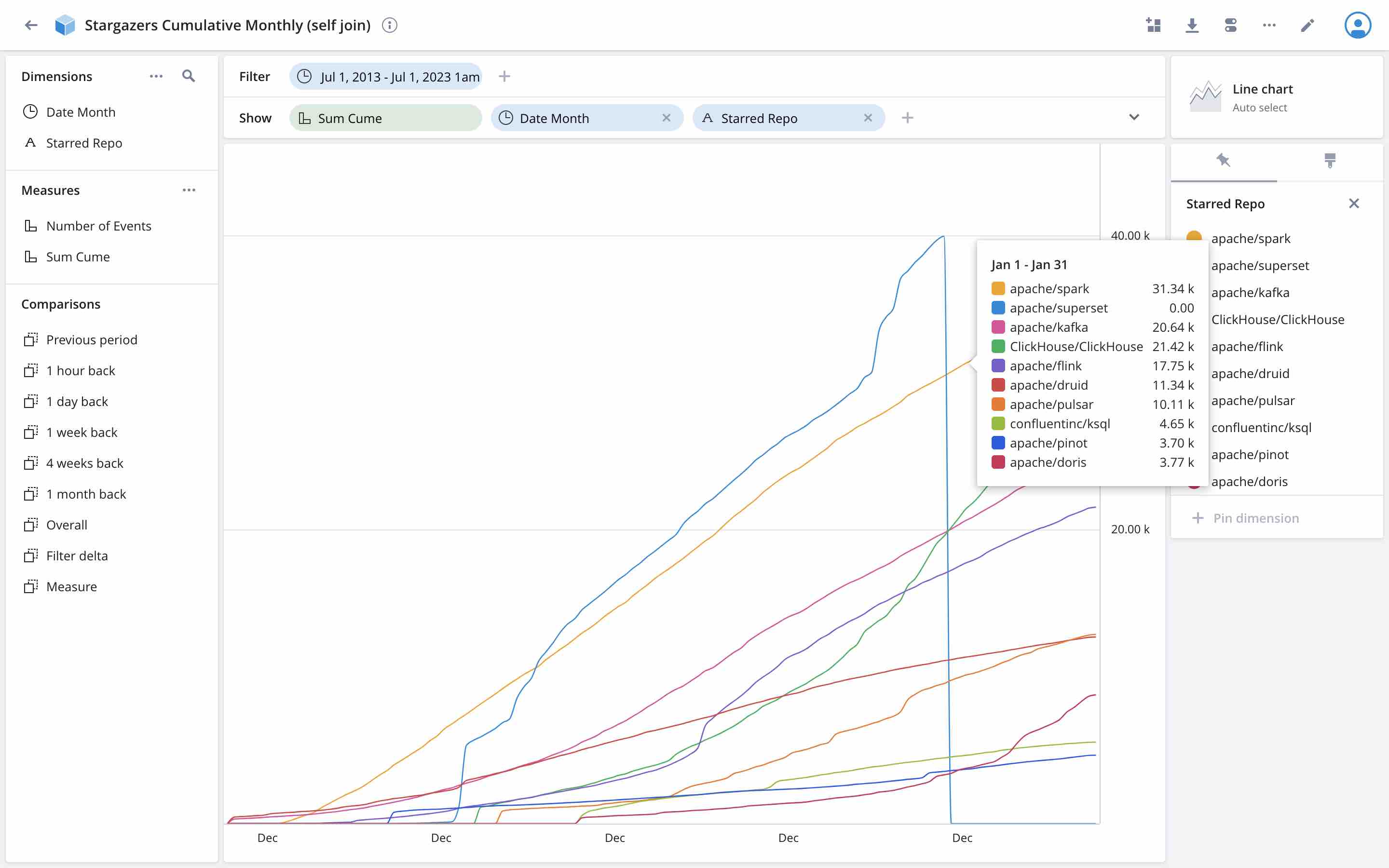Image resolution: width=1389 pixels, height=868 pixels.
Task: Remove the Date Month chip from Show
Action: point(667,118)
